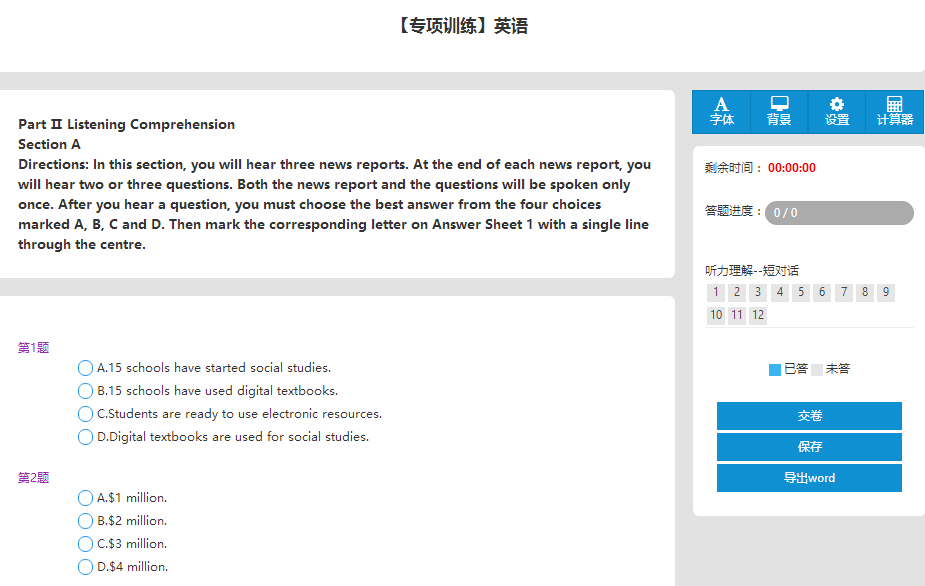Open the 字体 font settings icon

(x=721, y=111)
